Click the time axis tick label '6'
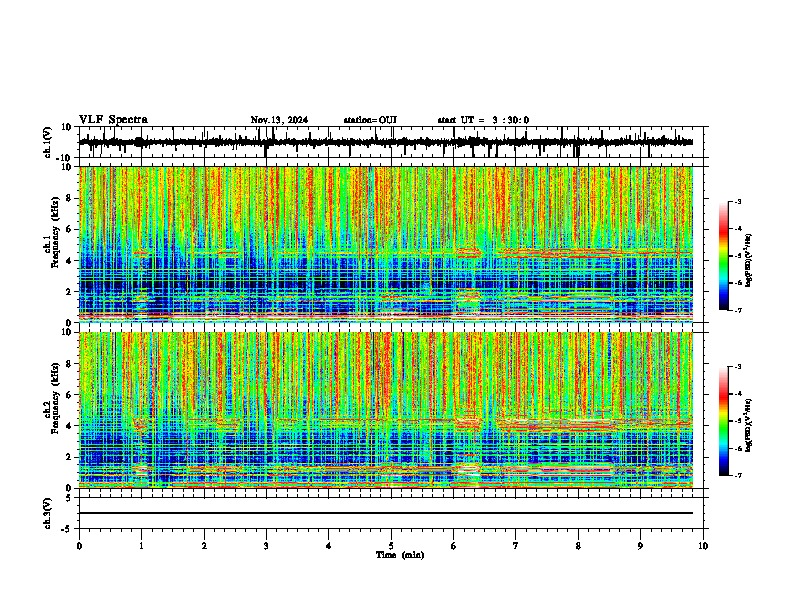This screenshot has width=792, height=612. click(x=454, y=546)
